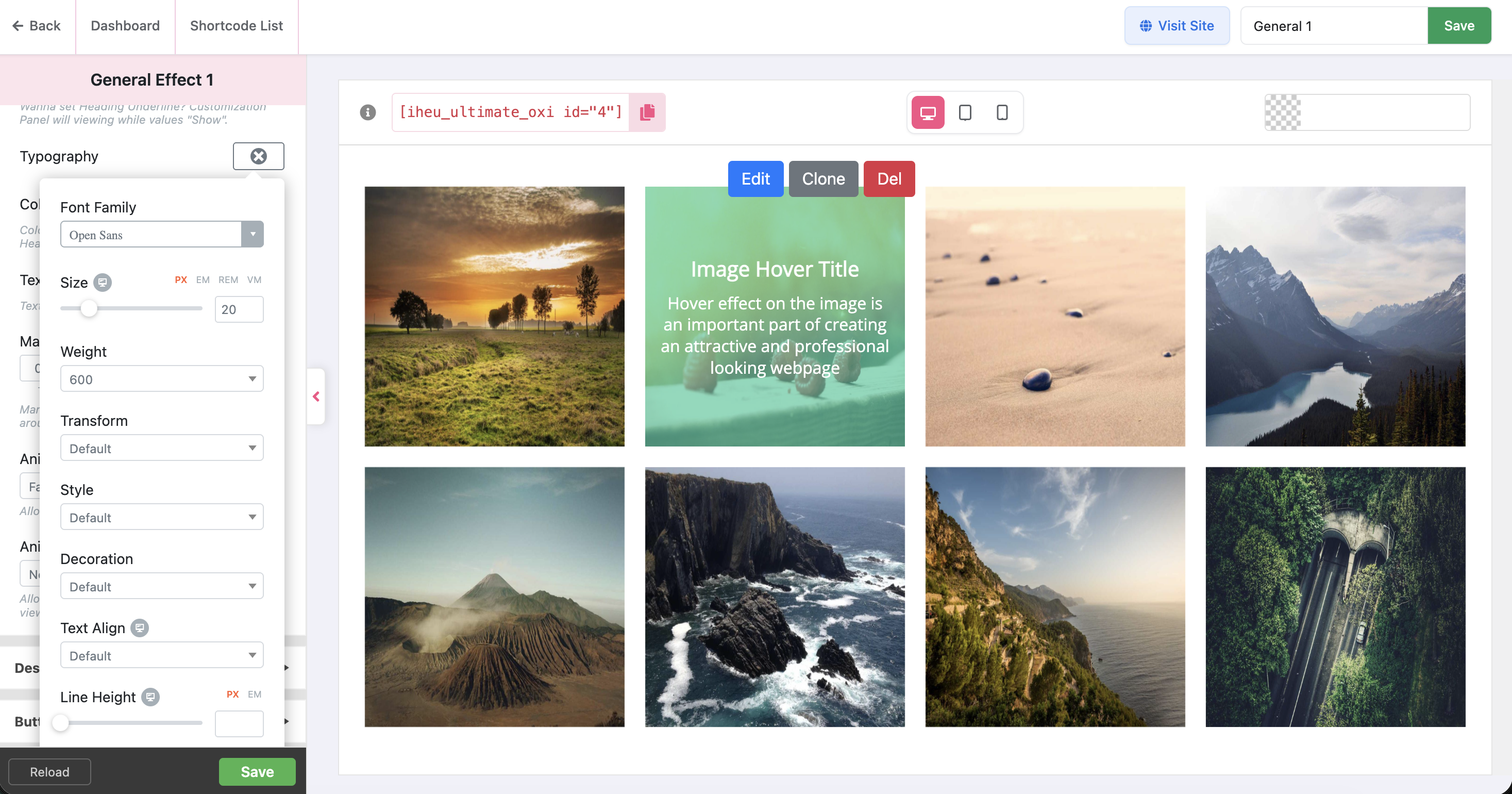Select EM unit for Size
Screen dimensions: 1512x794
pyautogui.click(x=203, y=279)
